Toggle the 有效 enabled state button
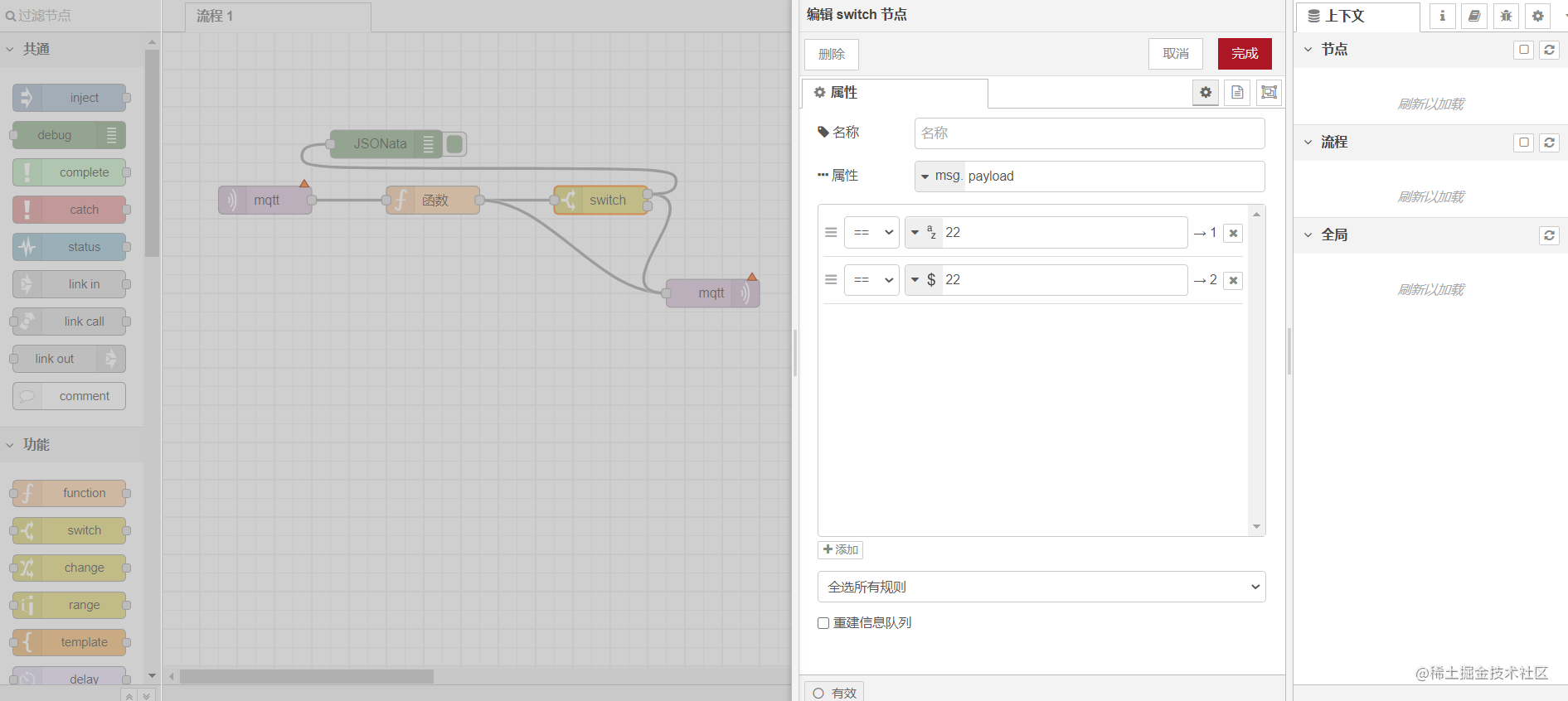 click(834, 693)
